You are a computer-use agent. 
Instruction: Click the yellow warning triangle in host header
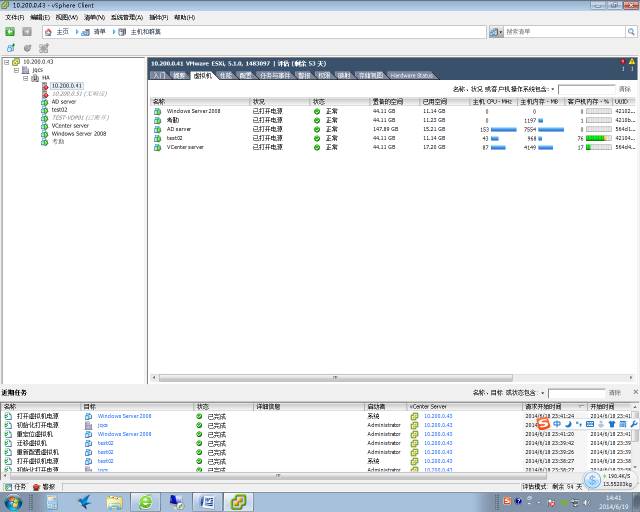tap(632, 61)
